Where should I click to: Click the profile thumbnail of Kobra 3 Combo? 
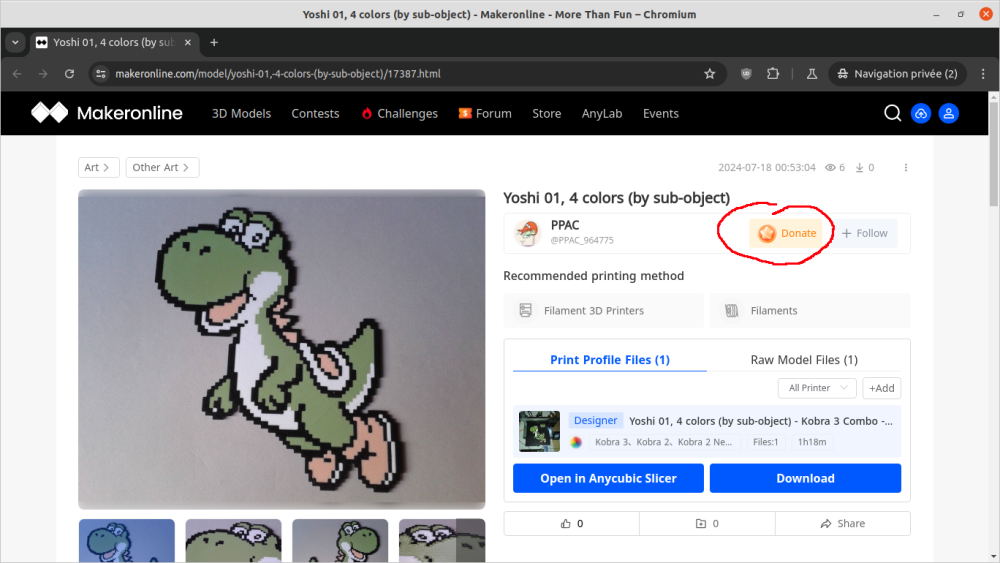(x=540, y=432)
